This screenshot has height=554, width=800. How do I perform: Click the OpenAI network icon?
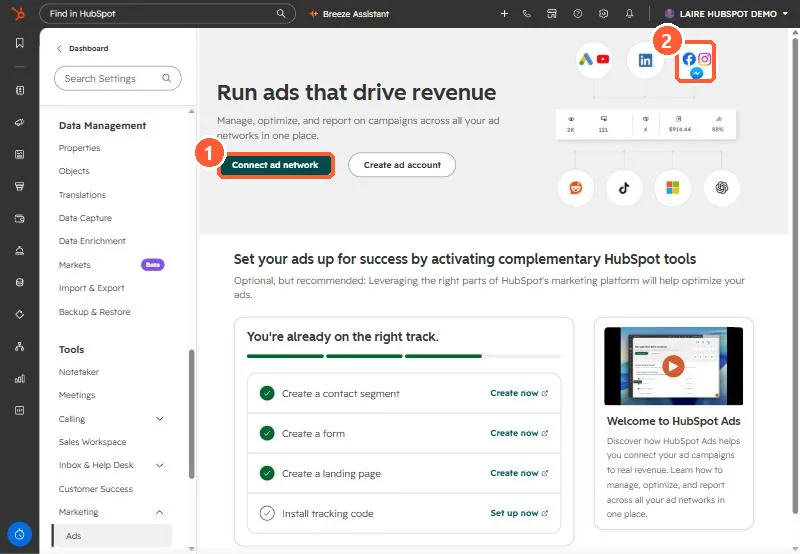coord(721,188)
